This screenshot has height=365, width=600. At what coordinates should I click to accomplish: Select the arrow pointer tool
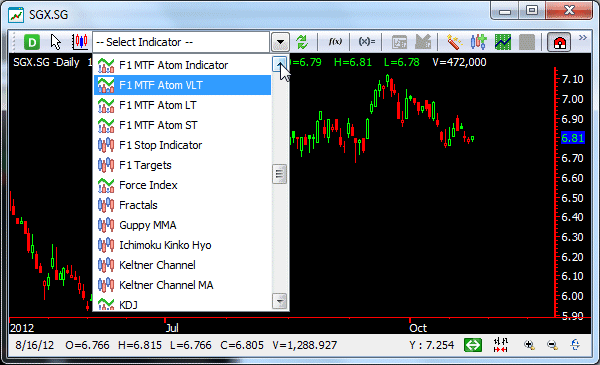[56, 42]
